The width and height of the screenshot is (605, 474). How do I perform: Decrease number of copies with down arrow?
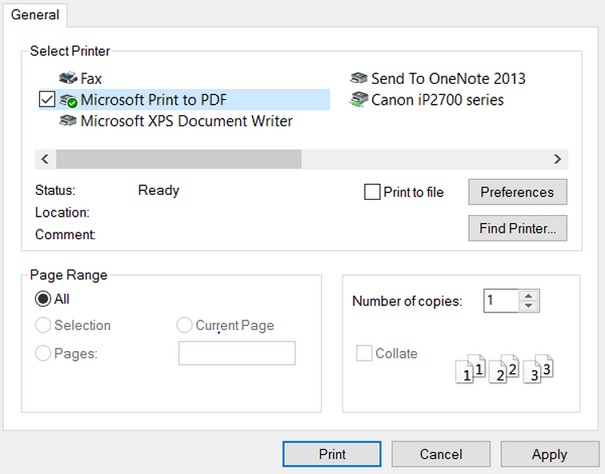(x=529, y=306)
